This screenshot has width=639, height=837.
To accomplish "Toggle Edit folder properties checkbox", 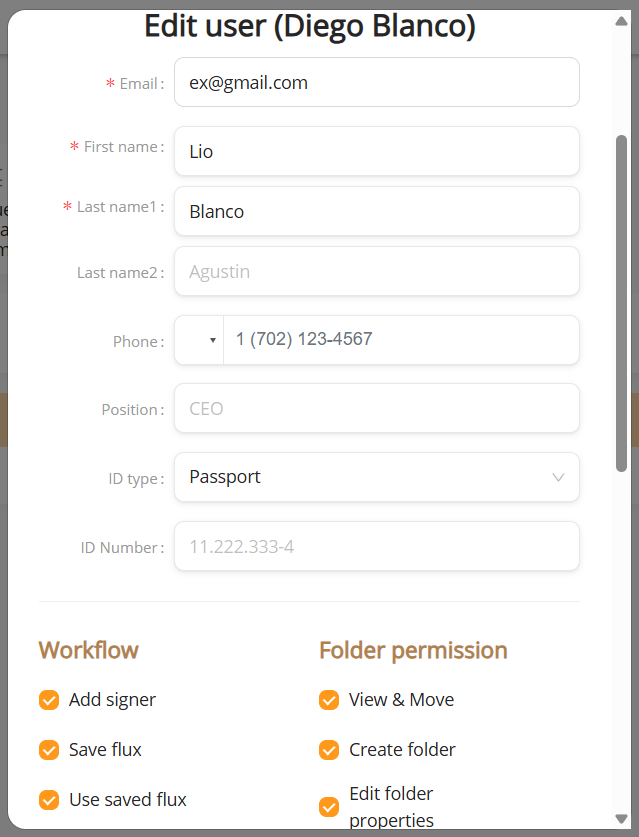I will coord(329,807).
